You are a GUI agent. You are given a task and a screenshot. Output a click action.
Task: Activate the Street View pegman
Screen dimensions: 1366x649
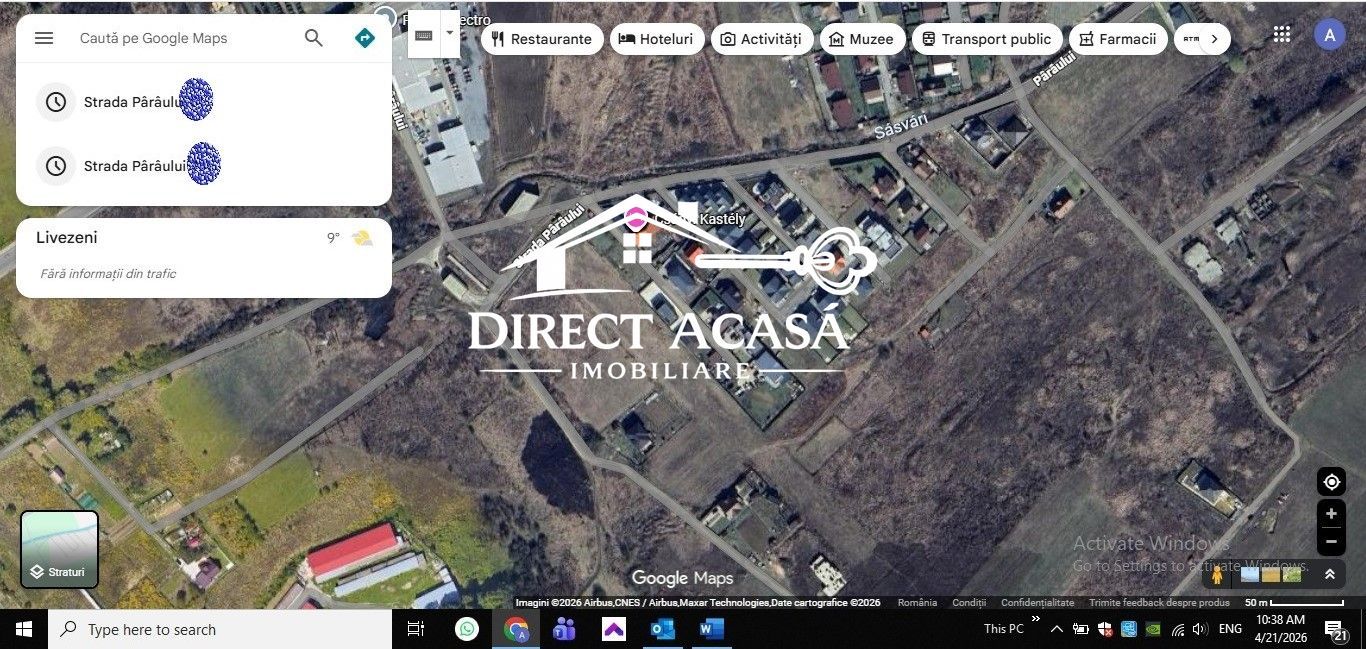pos(1217,575)
